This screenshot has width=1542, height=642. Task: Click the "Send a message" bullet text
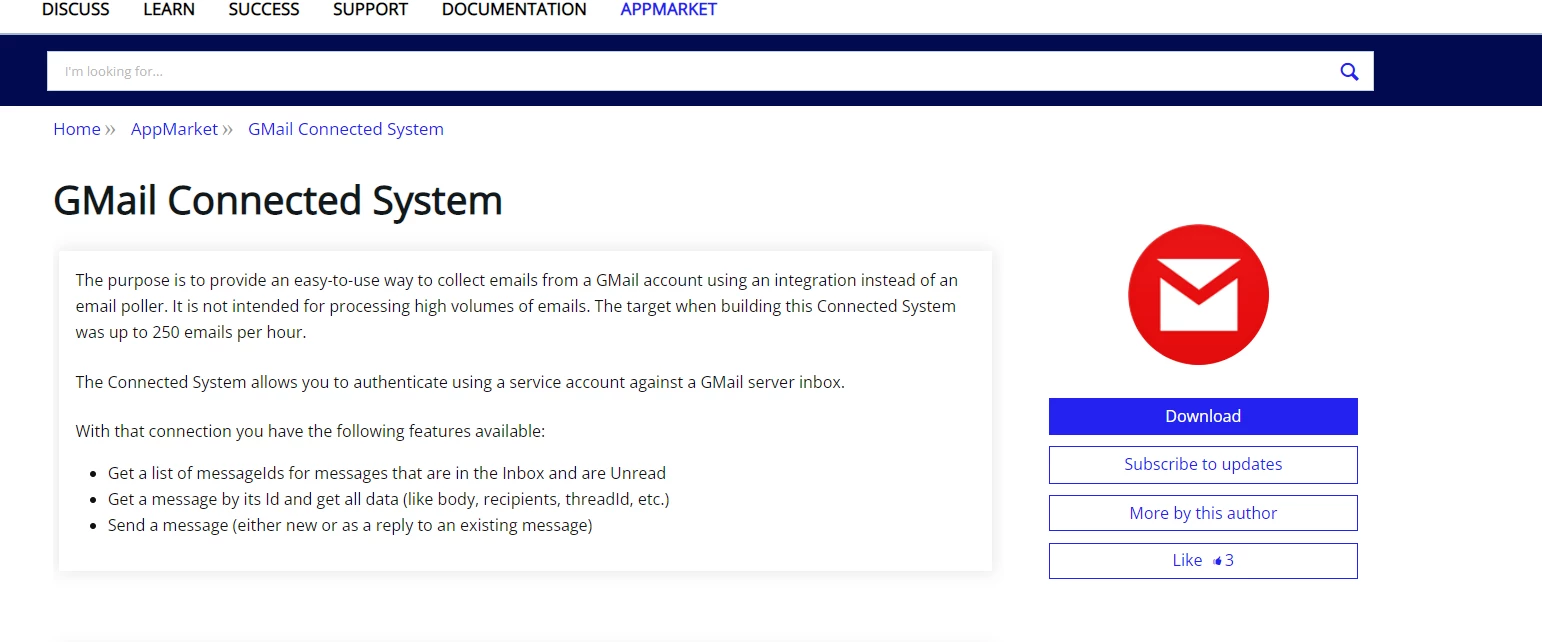coord(350,525)
